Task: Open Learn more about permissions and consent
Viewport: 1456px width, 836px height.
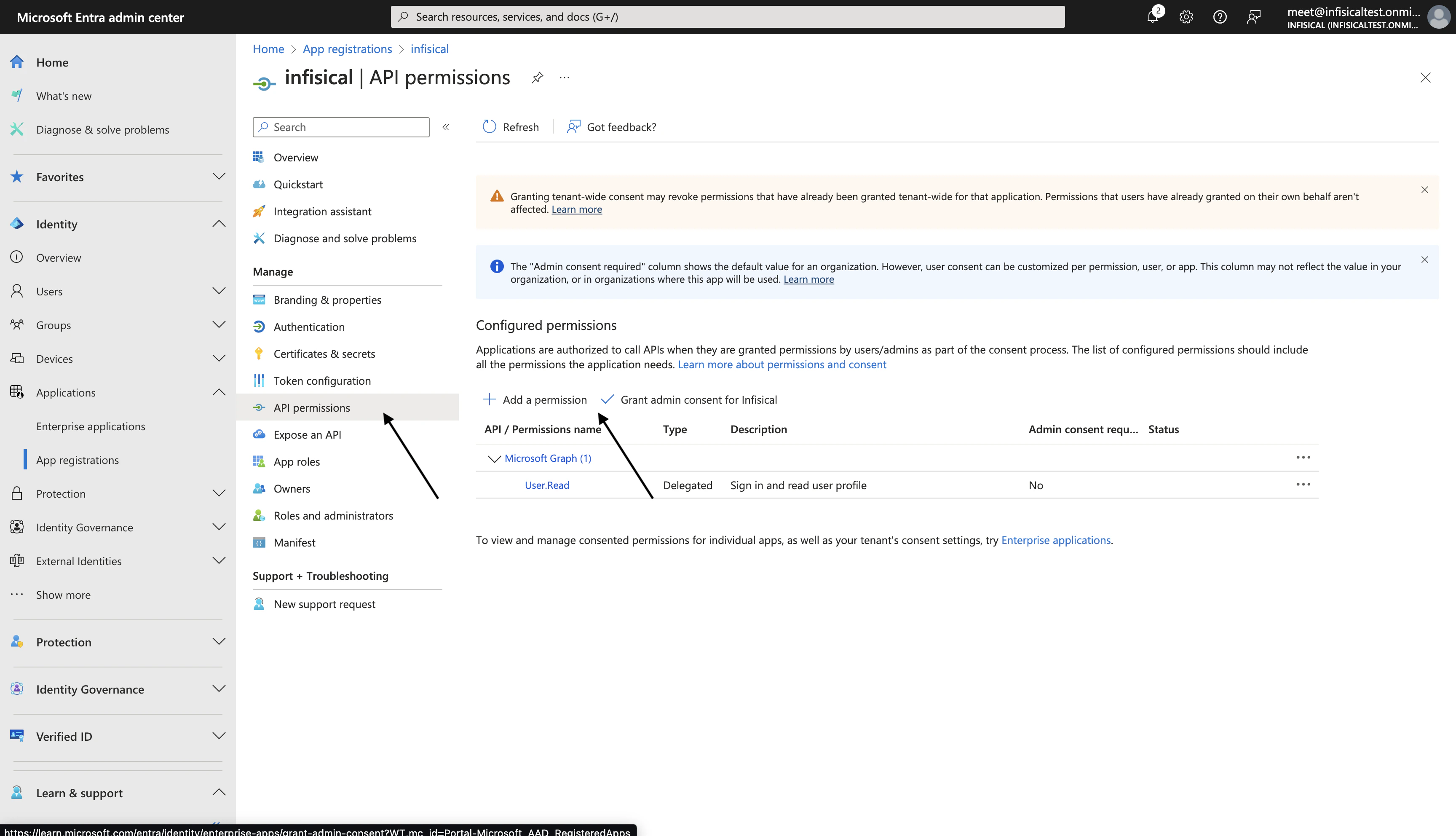Action: pyautogui.click(x=782, y=364)
